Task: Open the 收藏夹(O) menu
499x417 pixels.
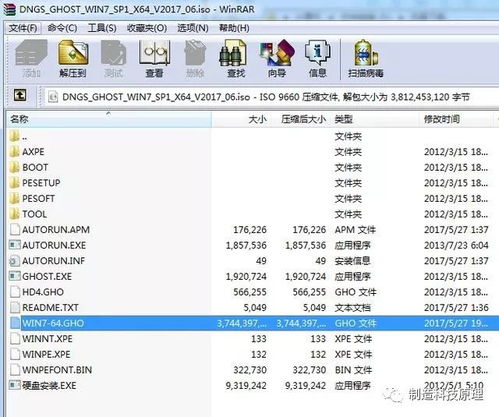Action: [x=147, y=28]
